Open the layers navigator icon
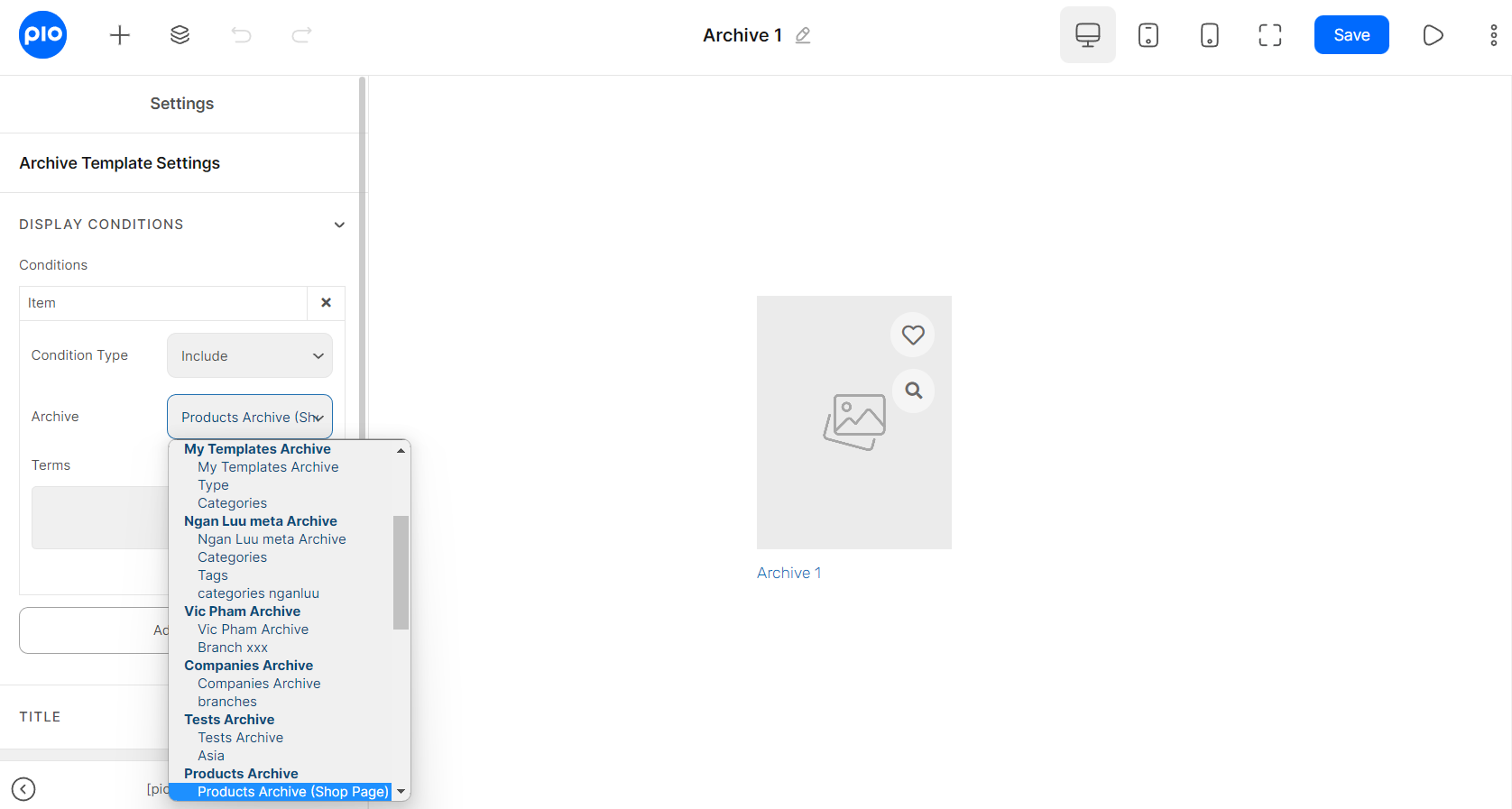 coord(180,35)
